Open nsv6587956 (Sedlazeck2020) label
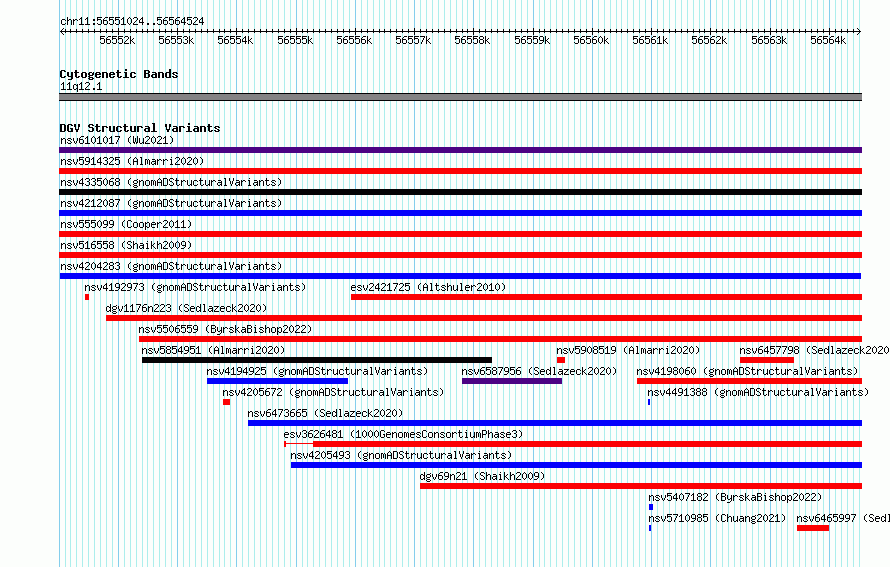The image size is (890, 567). pyautogui.click(x=539, y=371)
